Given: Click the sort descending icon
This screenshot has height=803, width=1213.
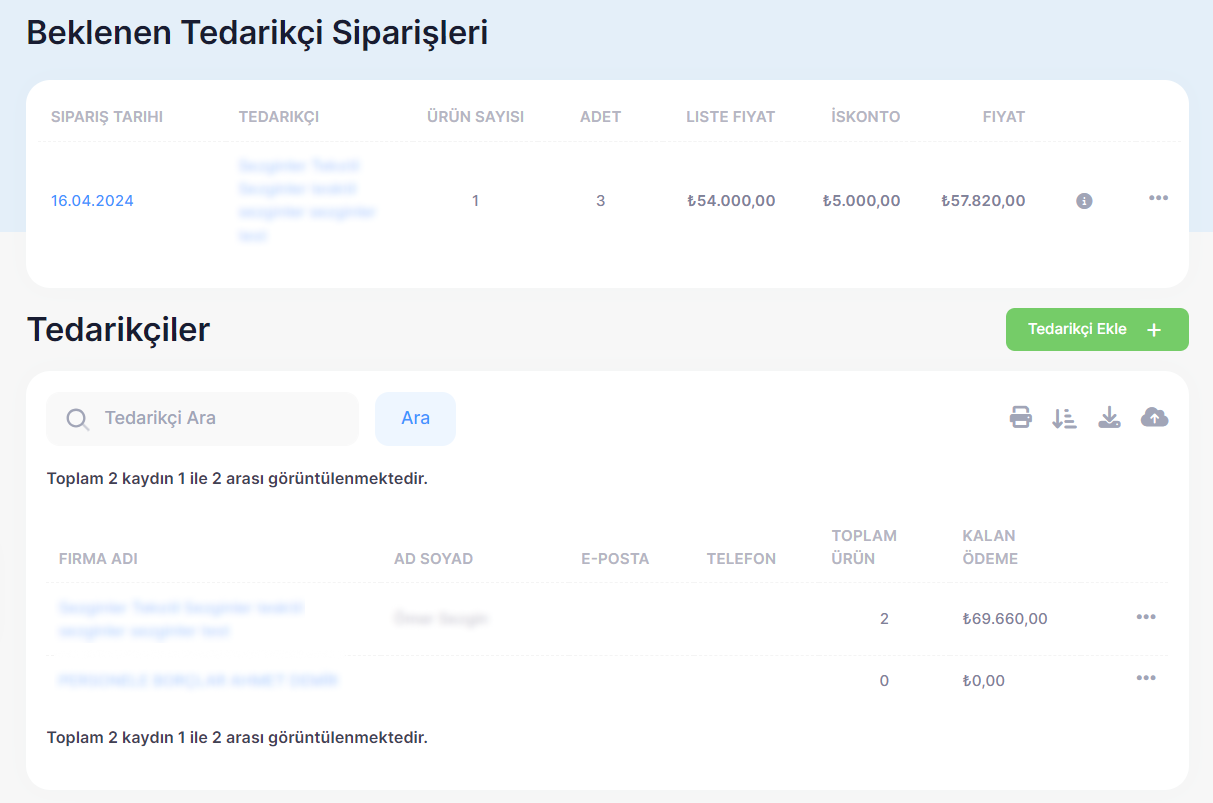Looking at the screenshot, I should click(1064, 418).
